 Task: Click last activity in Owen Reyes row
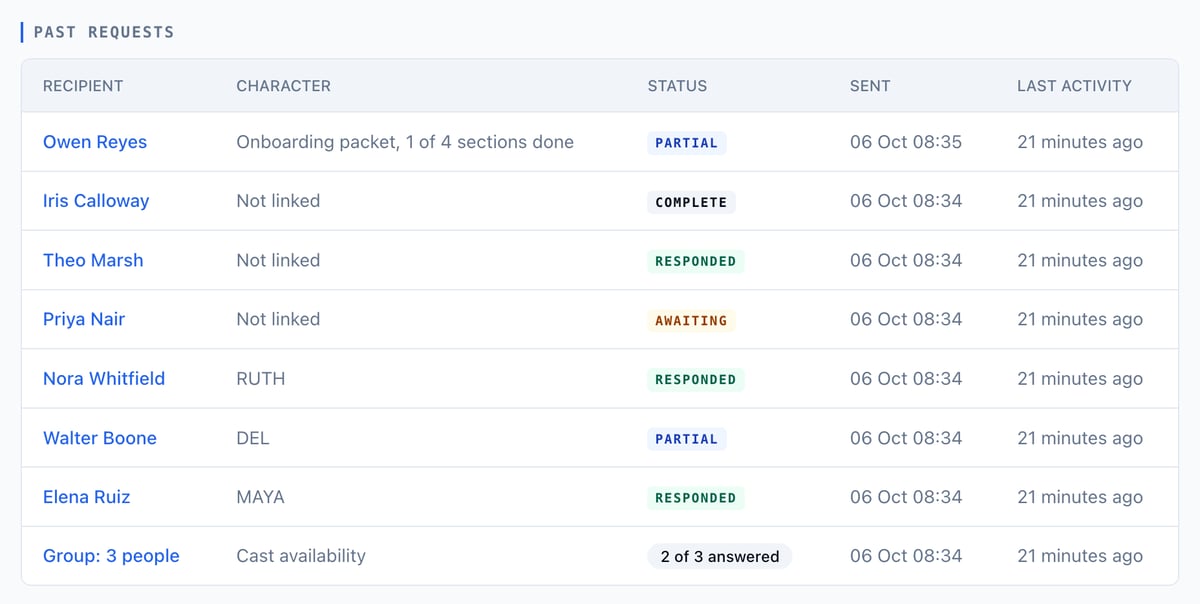pyautogui.click(x=1080, y=142)
